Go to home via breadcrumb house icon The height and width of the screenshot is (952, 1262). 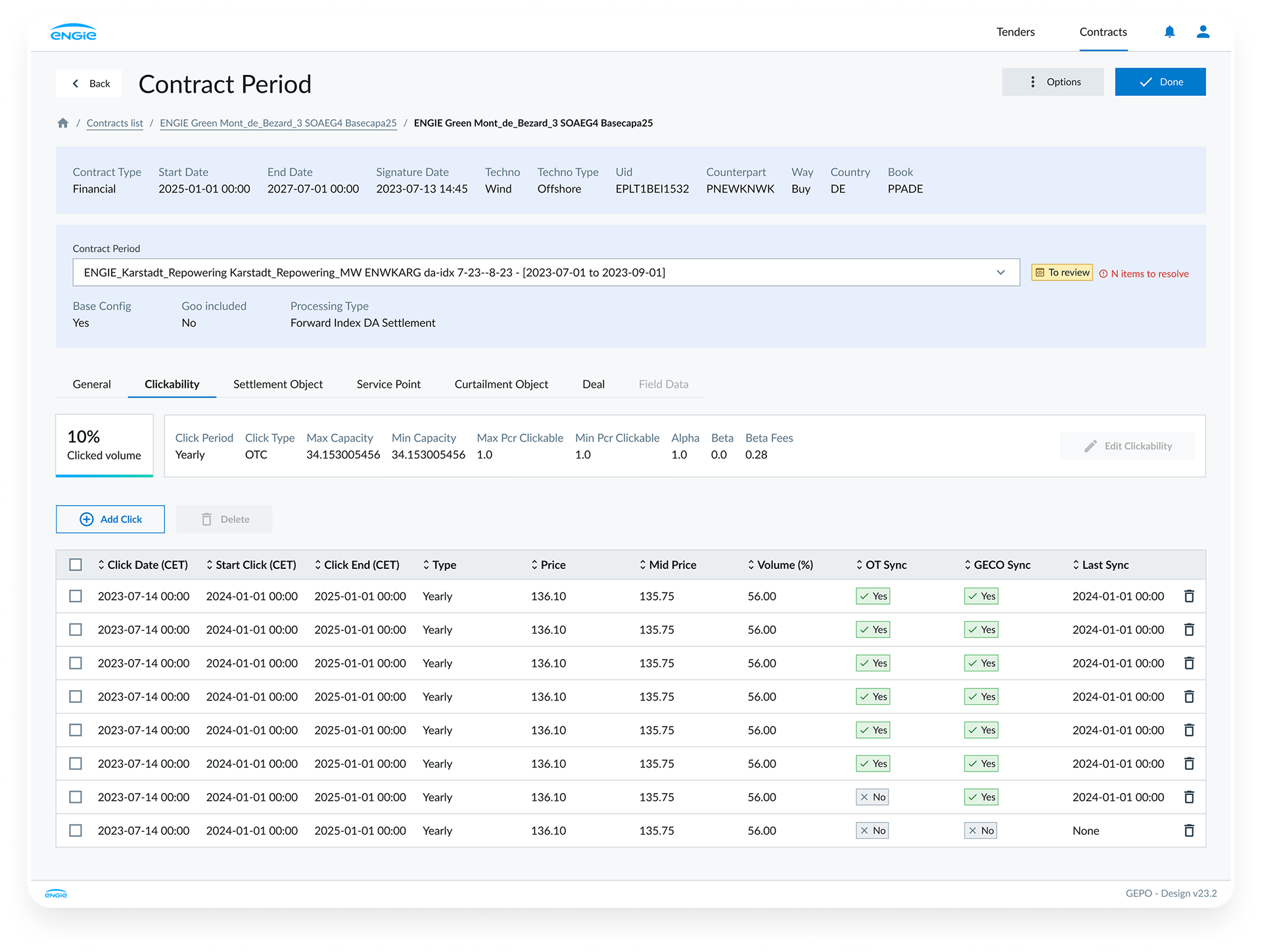[63, 123]
